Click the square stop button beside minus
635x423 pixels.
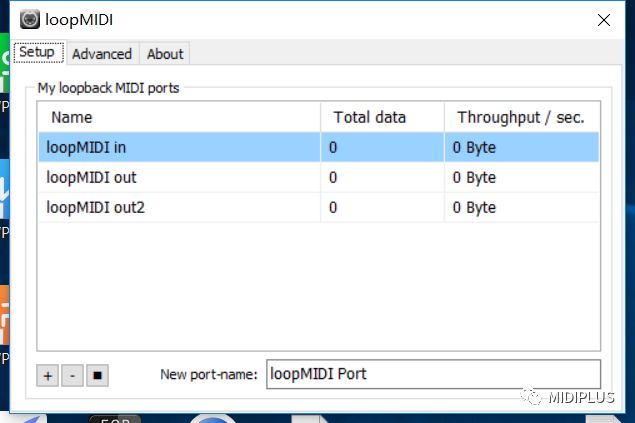click(97, 375)
